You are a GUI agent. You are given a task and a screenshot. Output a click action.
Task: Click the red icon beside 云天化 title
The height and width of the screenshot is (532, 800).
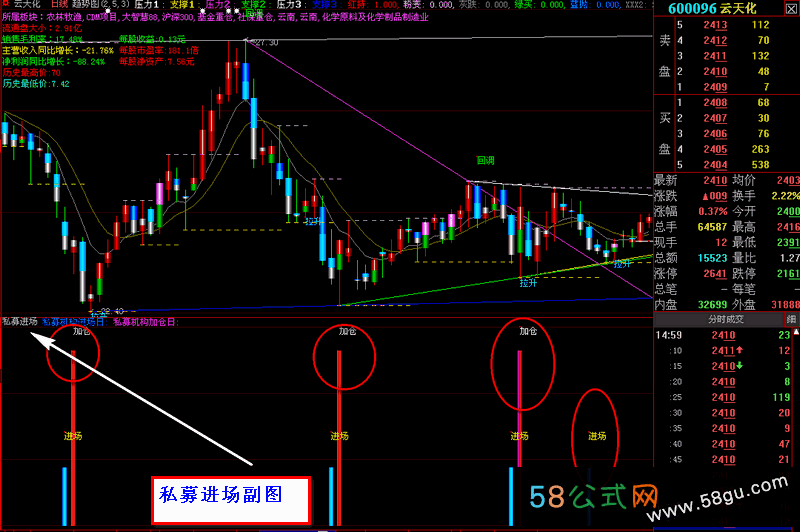pos(5,4)
